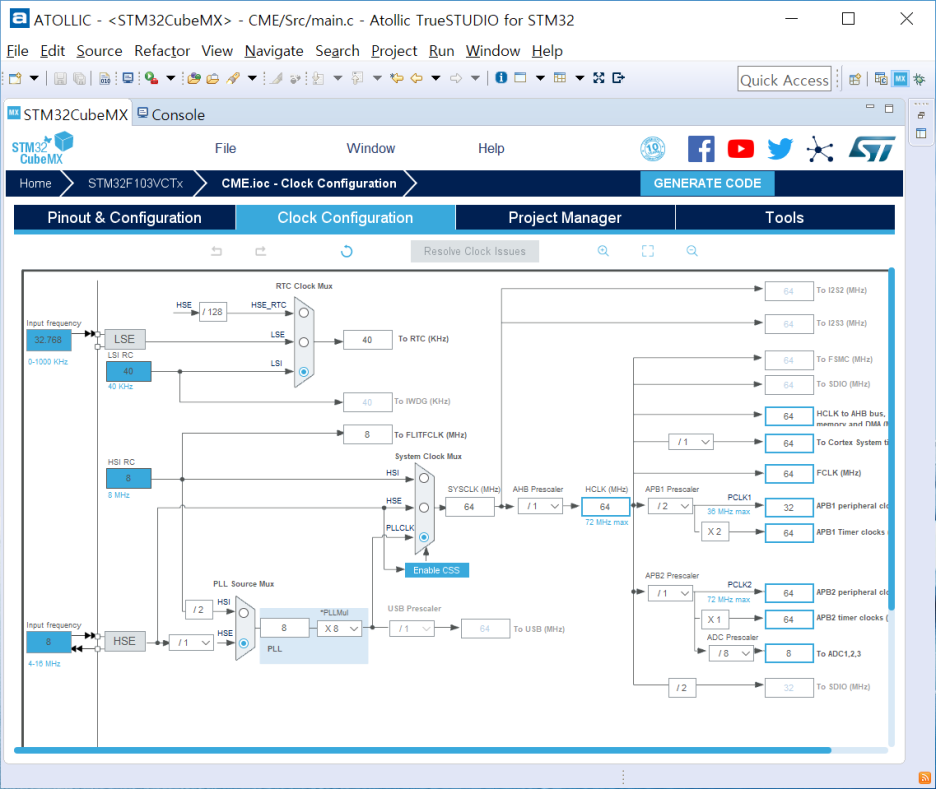
Task: Select PLLCLK in System Clock Mux
Action: pyautogui.click(x=424, y=537)
